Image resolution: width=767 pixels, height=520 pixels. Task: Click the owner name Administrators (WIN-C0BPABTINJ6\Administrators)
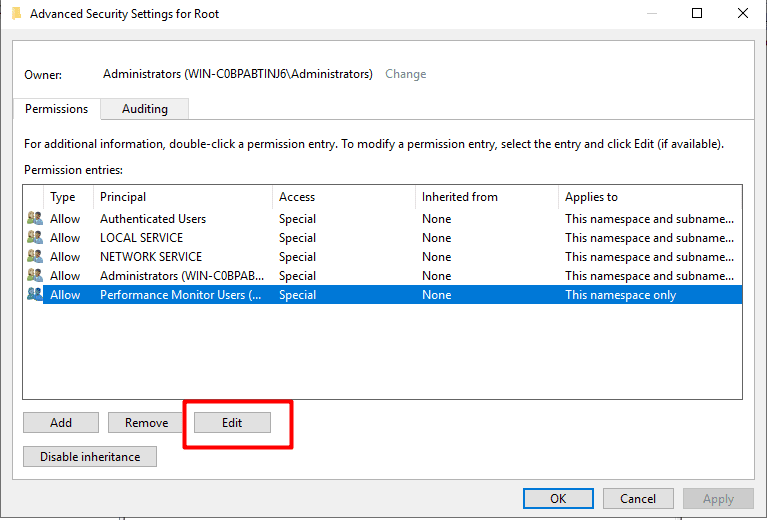click(x=238, y=74)
